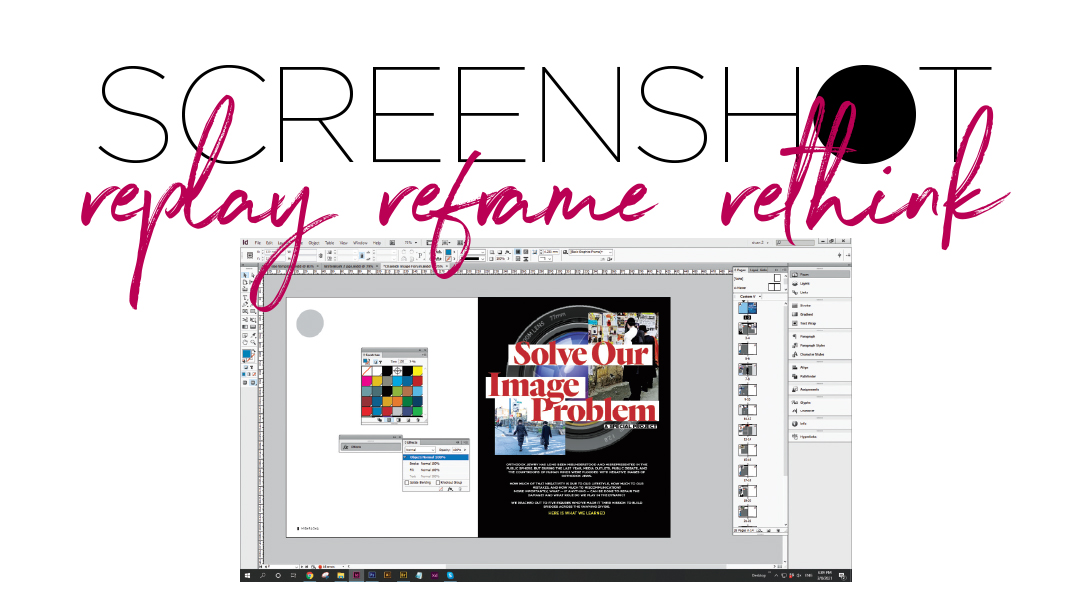Viewport: 1079px width, 605px height.
Task: Open the Windows notification center
Action: (842, 575)
